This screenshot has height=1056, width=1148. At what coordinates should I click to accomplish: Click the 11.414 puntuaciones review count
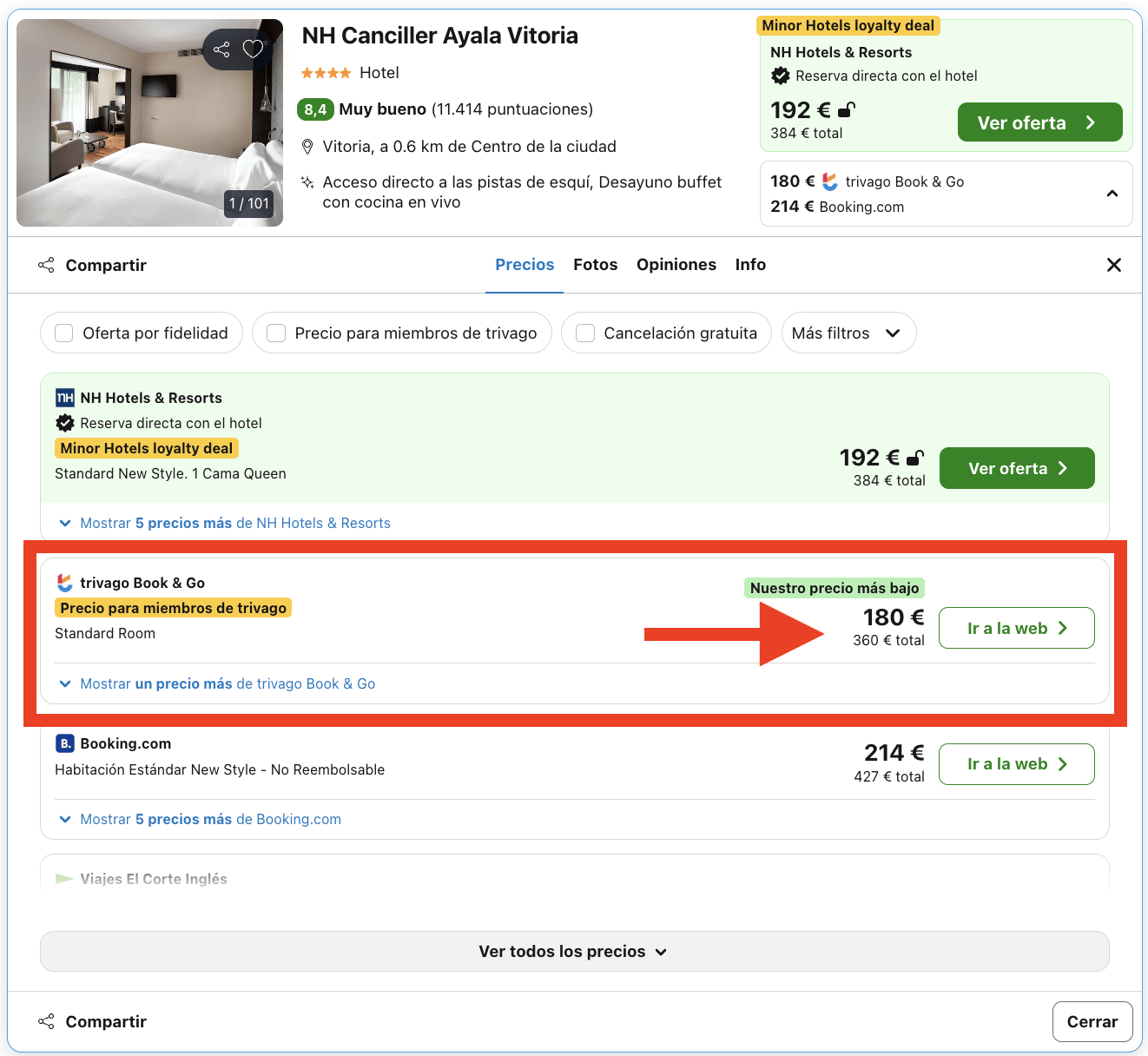pos(512,109)
